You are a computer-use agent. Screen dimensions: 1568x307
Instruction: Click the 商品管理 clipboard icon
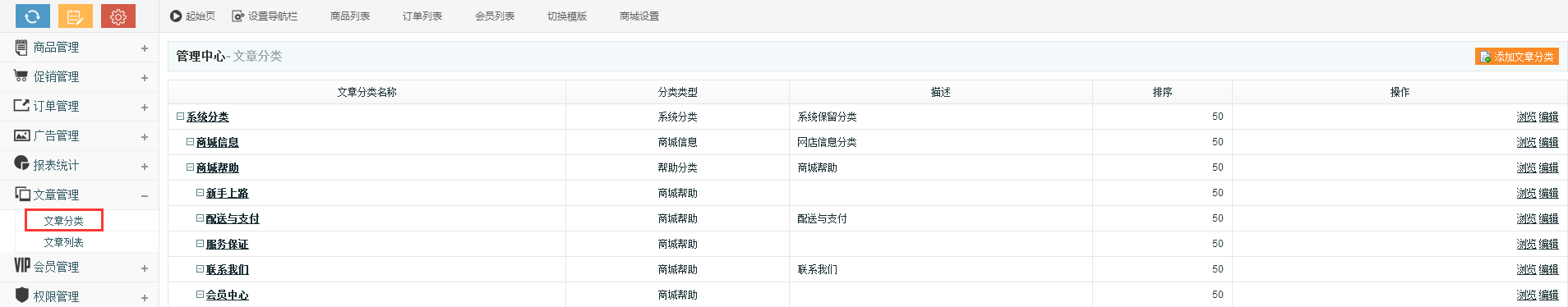pyautogui.click(x=21, y=47)
